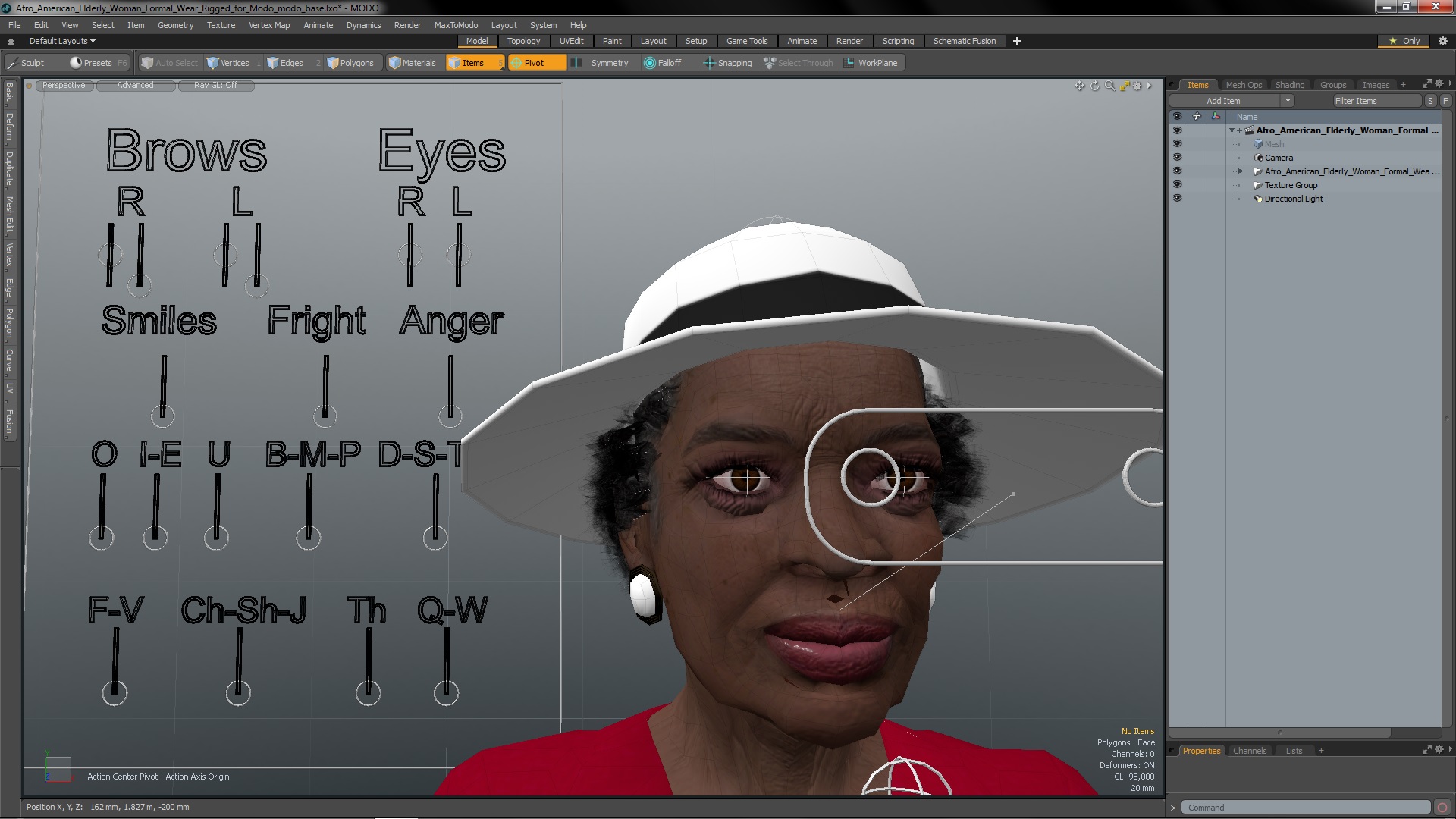Click the viewport expand arrow
Viewport: 1456px width, 819px height.
[x=1150, y=86]
